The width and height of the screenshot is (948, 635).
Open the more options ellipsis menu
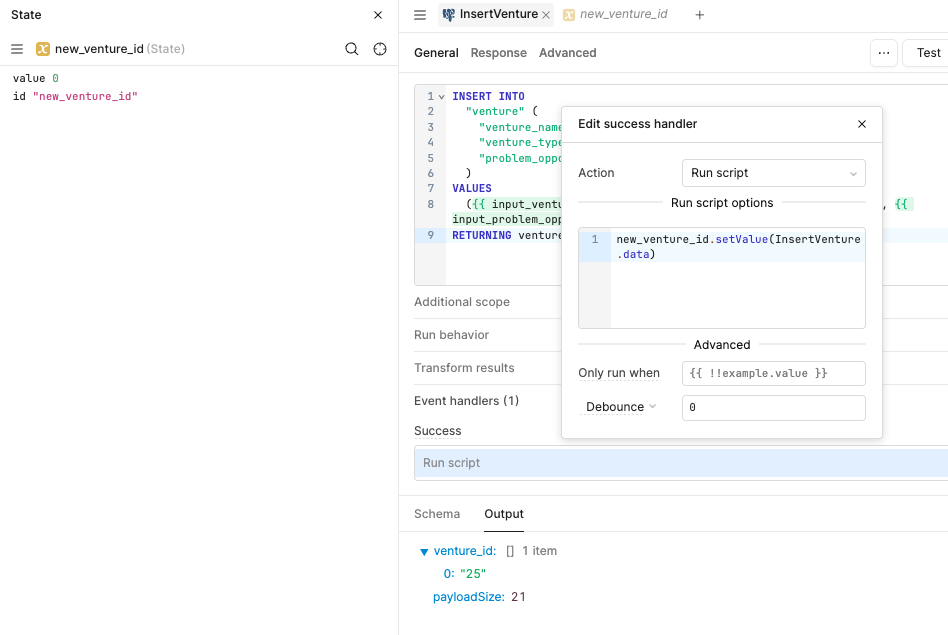[x=883, y=53]
